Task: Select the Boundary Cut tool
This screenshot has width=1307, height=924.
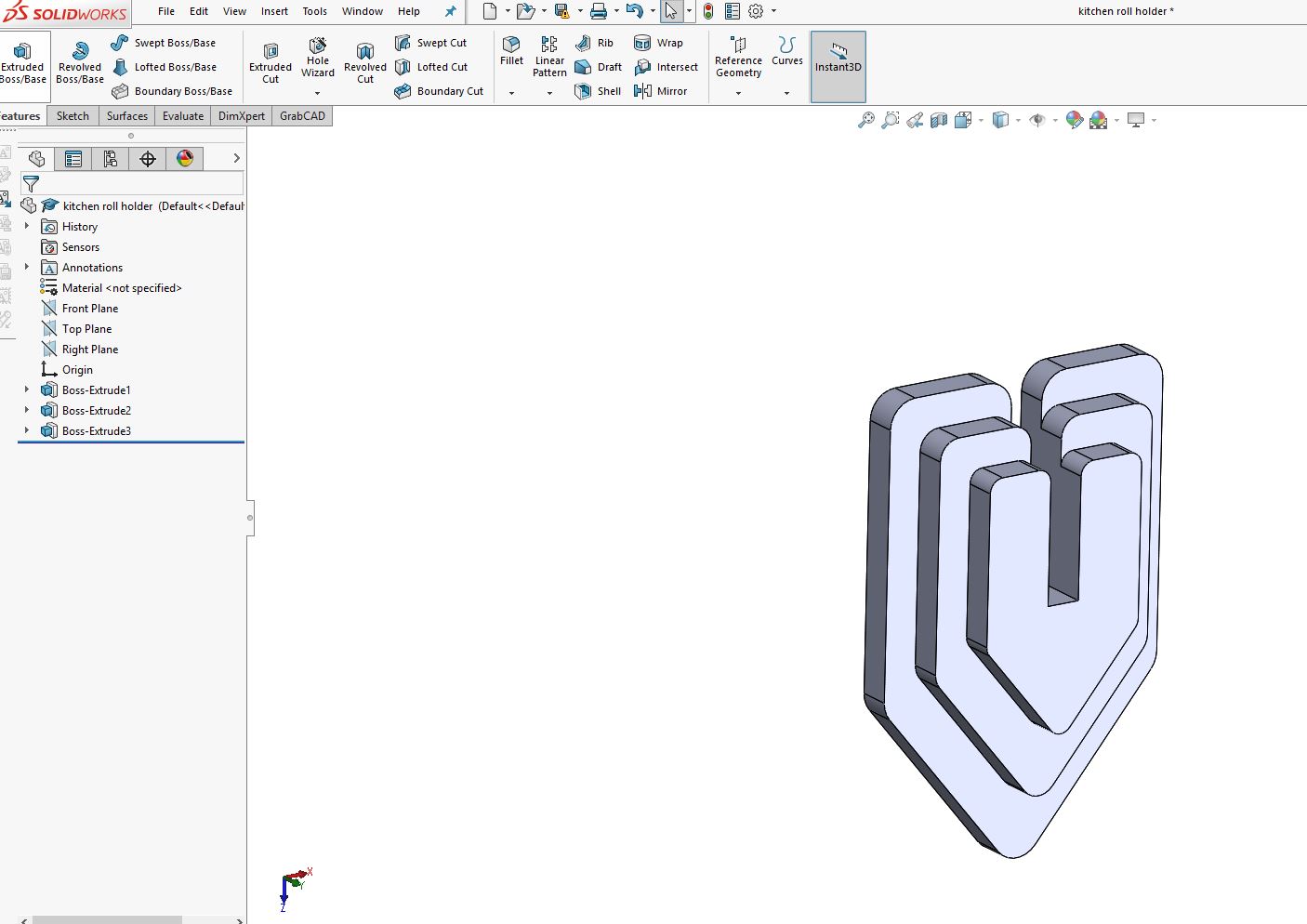Action: click(x=439, y=91)
